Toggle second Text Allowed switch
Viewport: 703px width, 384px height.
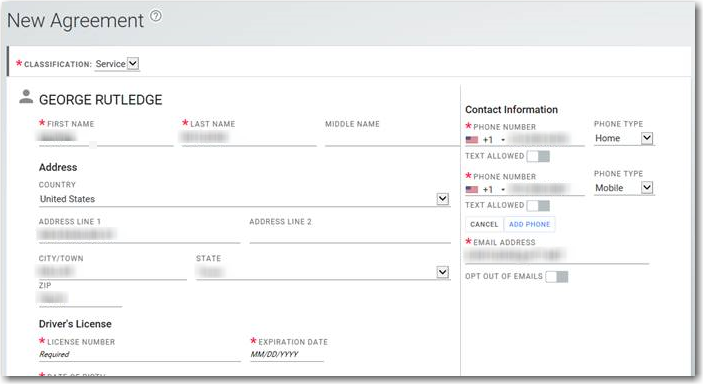(538, 205)
